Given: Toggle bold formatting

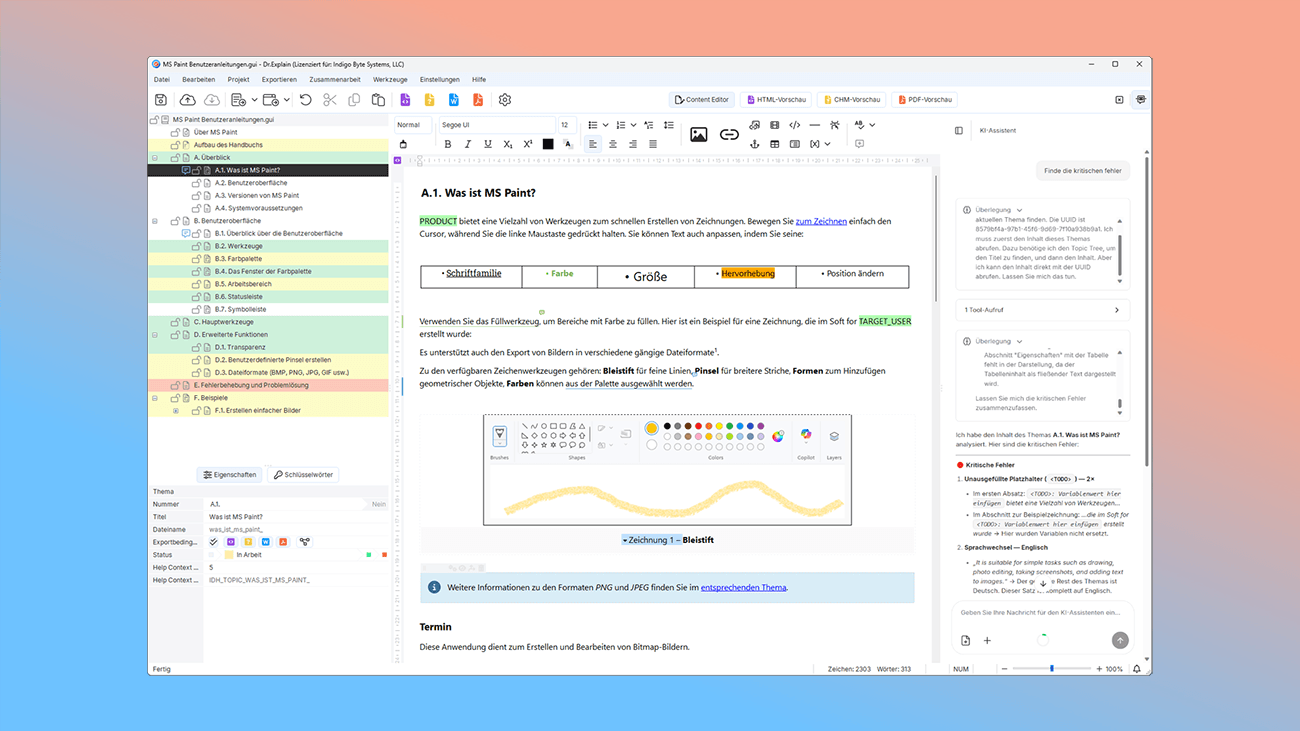Looking at the screenshot, I should point(447,144).
